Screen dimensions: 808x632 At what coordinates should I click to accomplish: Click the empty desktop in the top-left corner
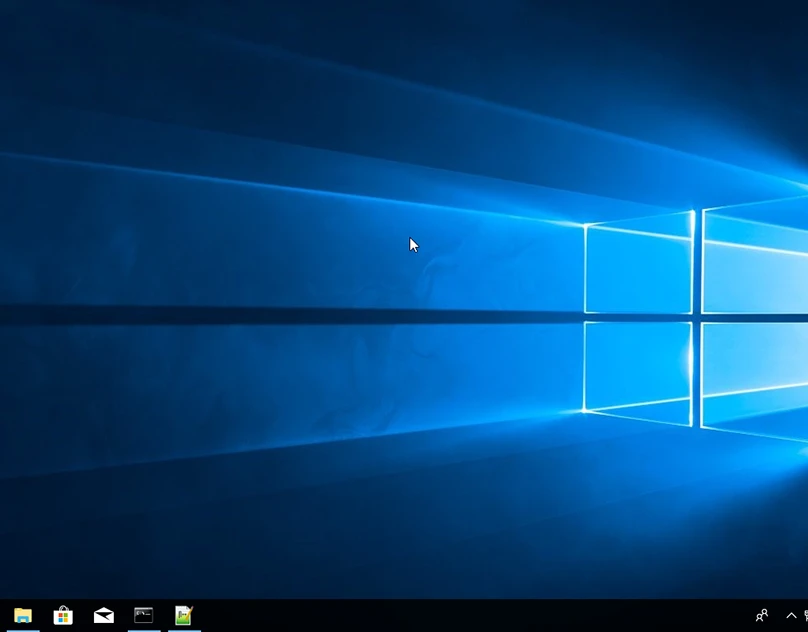point(40,40)
